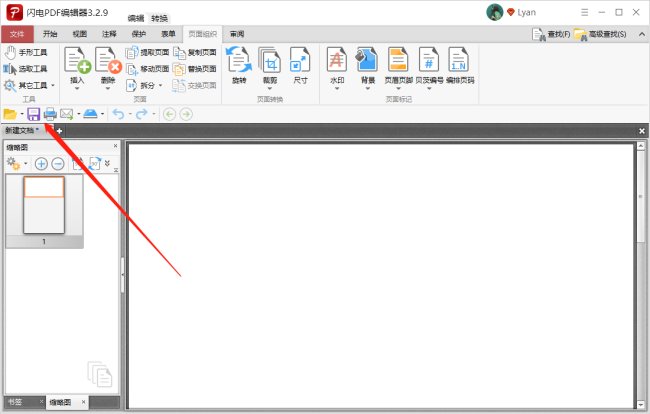Select the 水印 watermark tool

(x=337, y=64)
